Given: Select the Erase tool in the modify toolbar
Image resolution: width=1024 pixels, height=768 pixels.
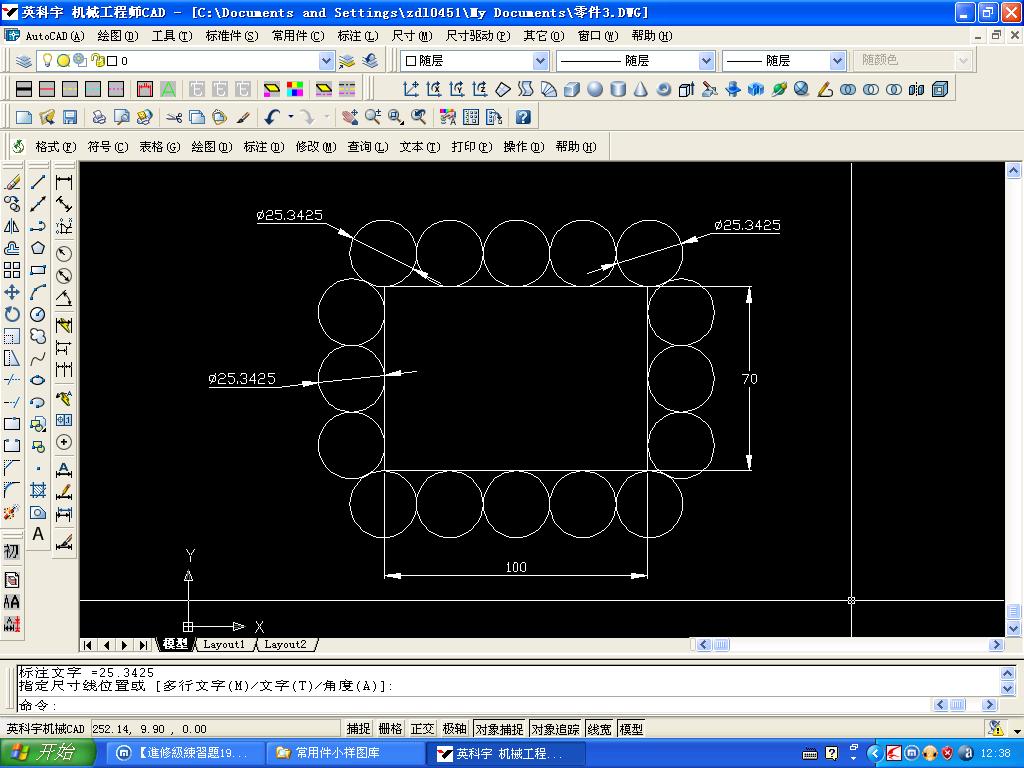Looking at the screenshot, I should pyautogui.click(x=12, y=182).
